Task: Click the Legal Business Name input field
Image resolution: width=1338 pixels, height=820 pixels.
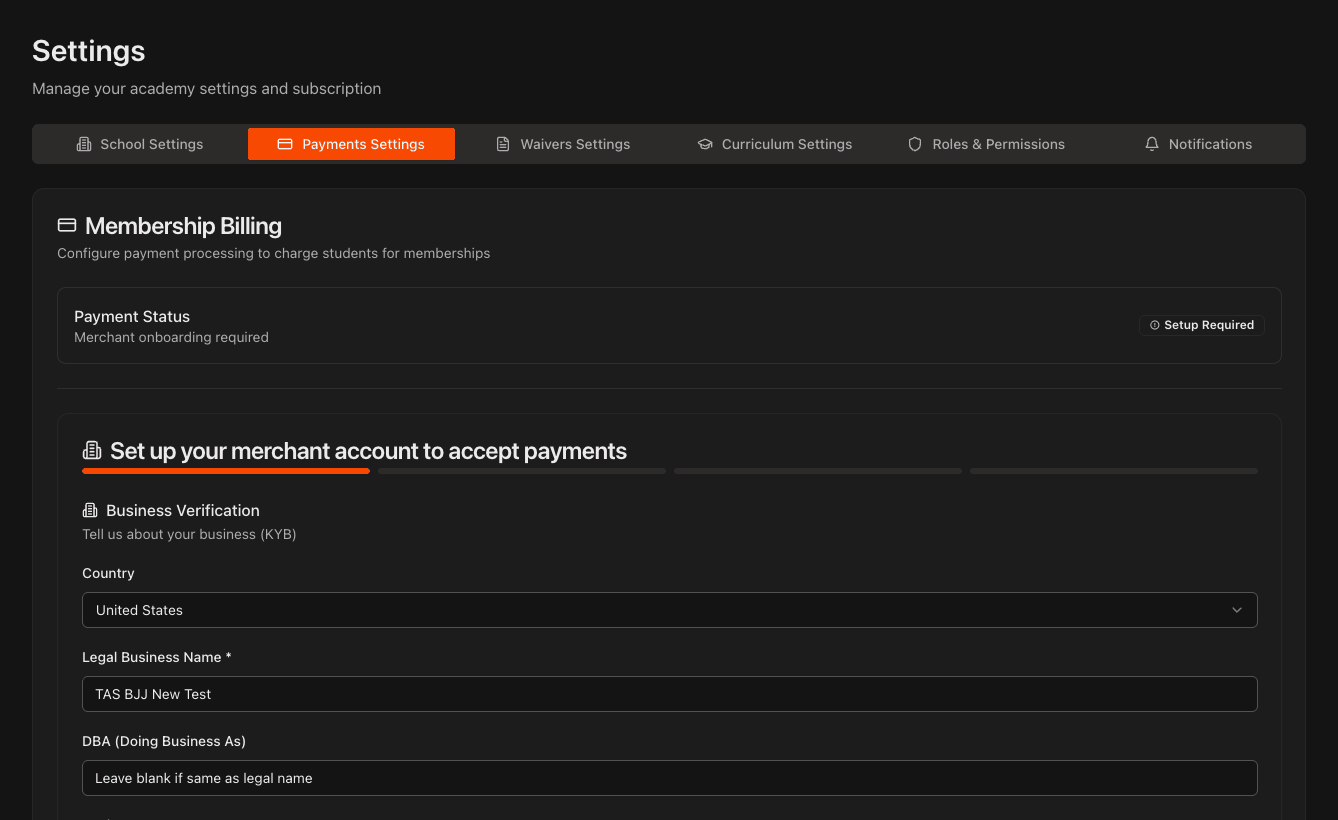Action: point(670,694)
